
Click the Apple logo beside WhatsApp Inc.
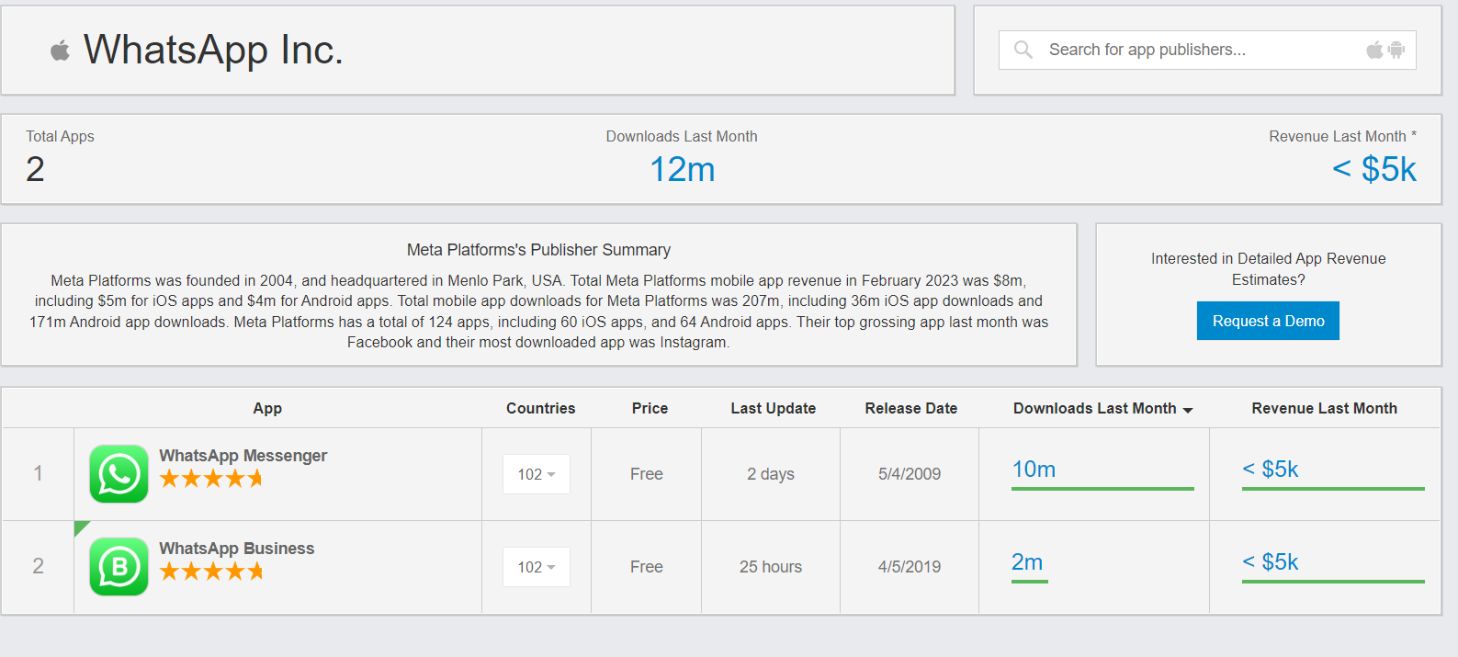coord(60,50)
